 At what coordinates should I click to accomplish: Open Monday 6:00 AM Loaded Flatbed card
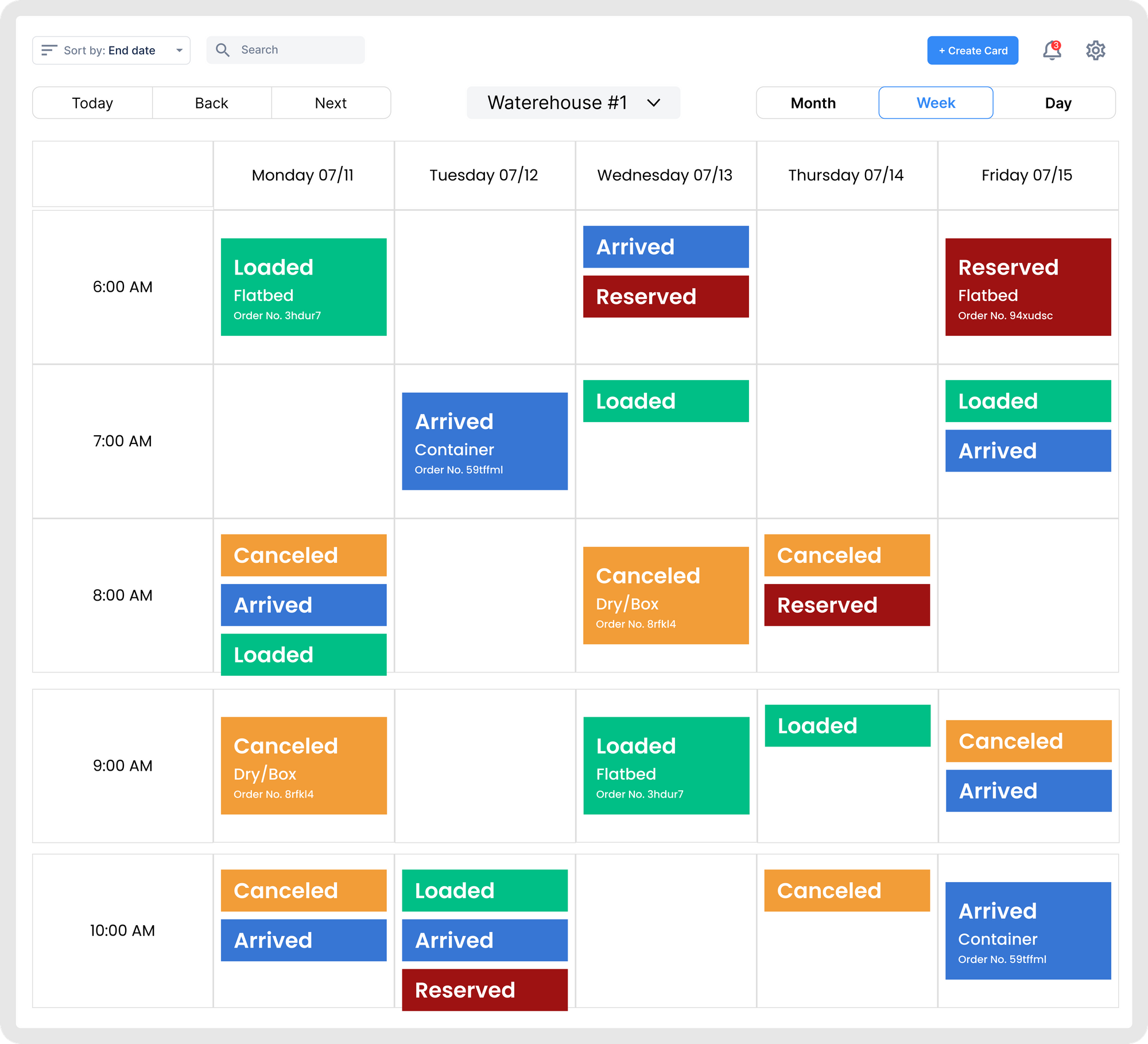coord(303,287)
